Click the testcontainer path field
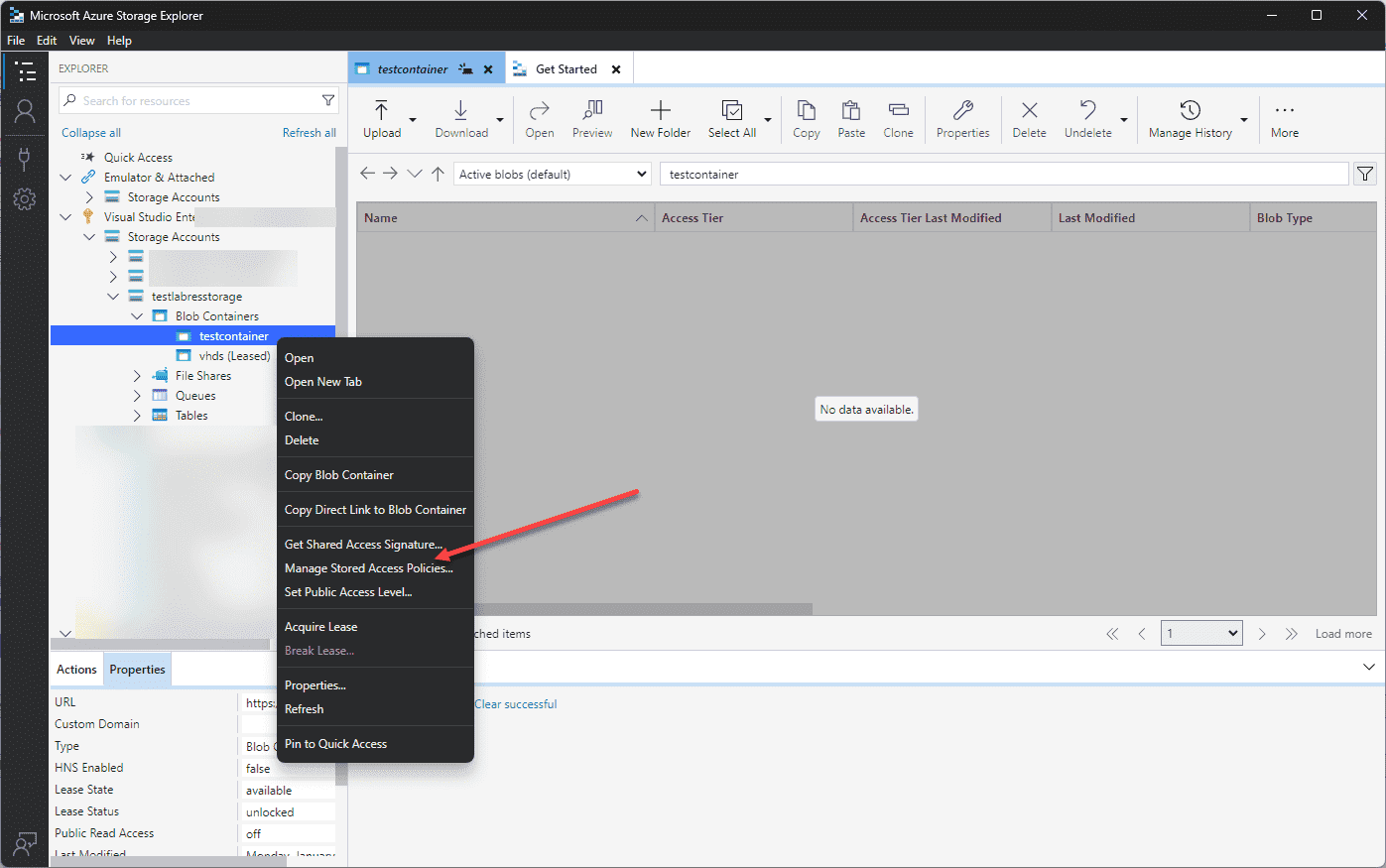 click(x=1004, y=174)
